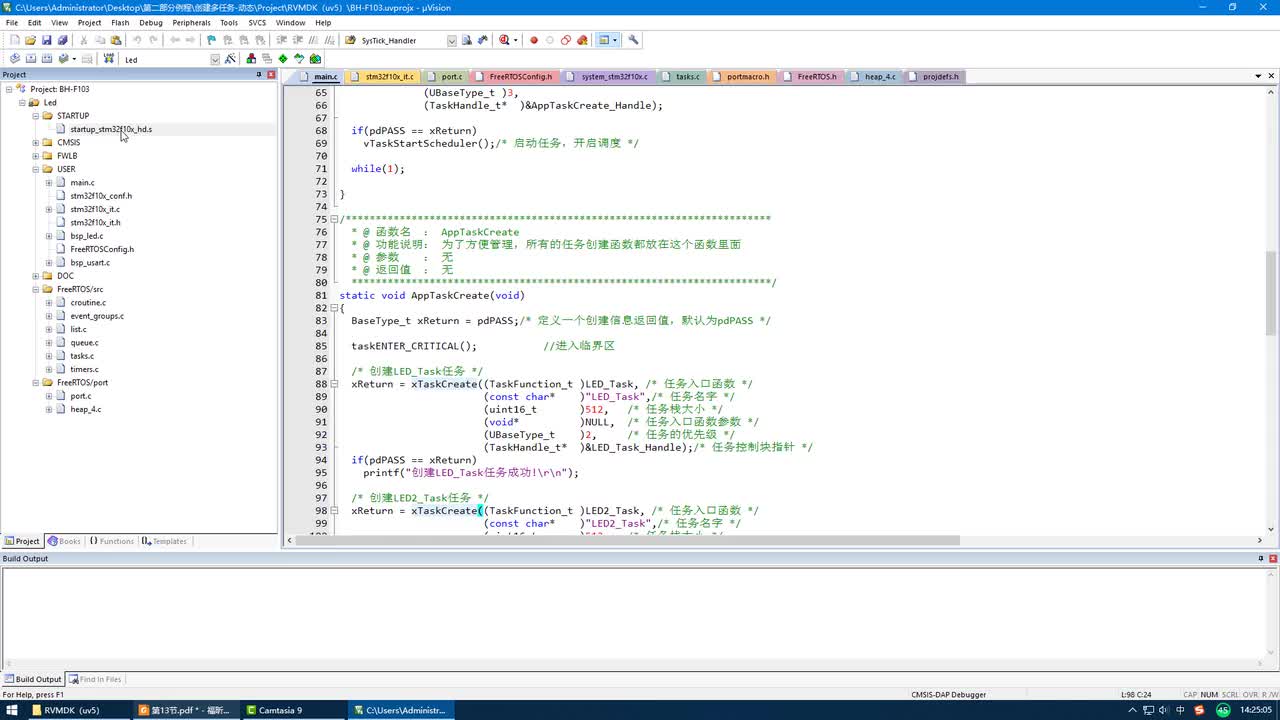Click the taskbar clock showing 14:25:05
The width and height of the screenshot is (1280, 720).
point(1254,710)
